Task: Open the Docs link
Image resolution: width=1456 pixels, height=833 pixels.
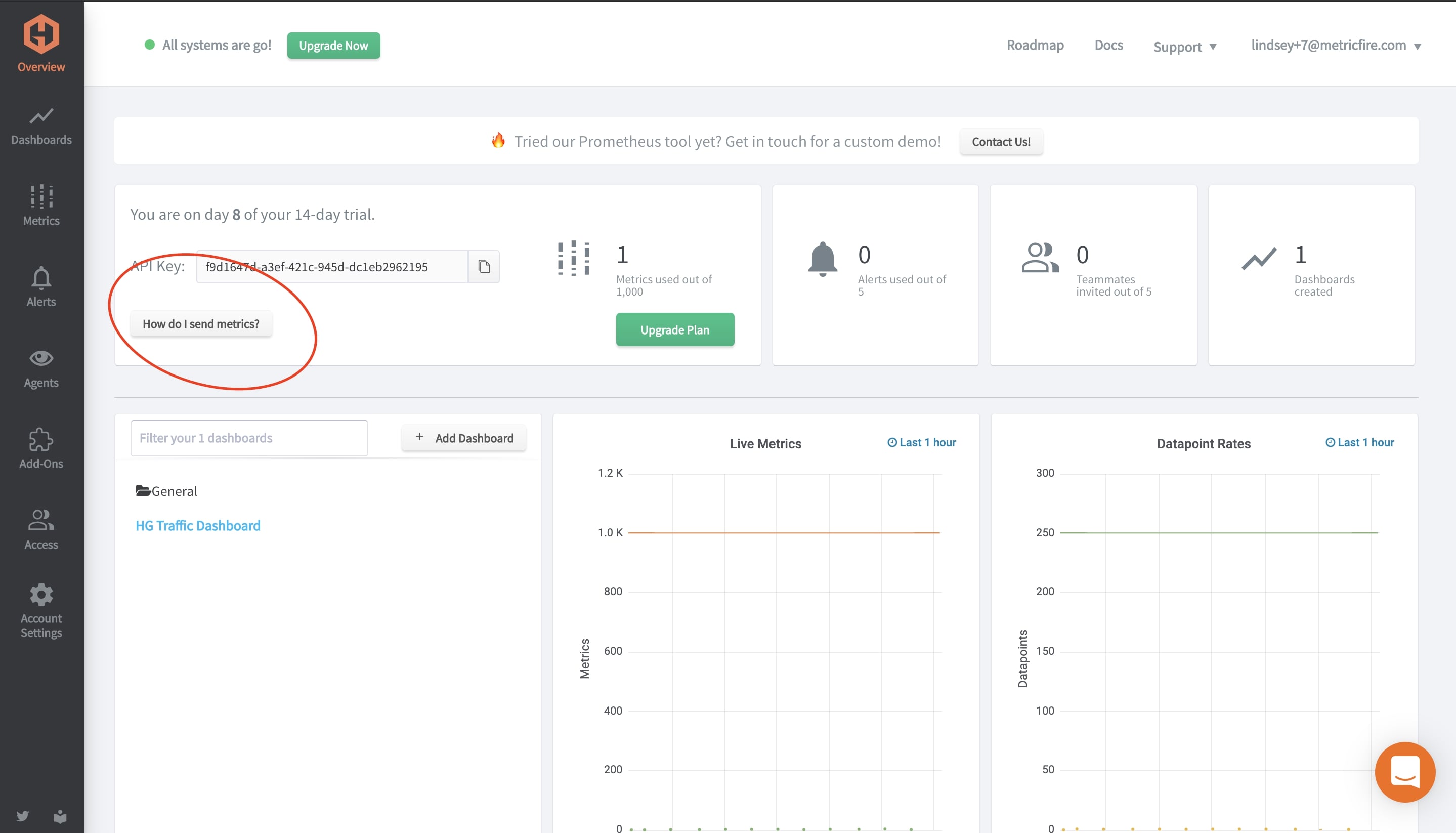Action: [1108, 45]
